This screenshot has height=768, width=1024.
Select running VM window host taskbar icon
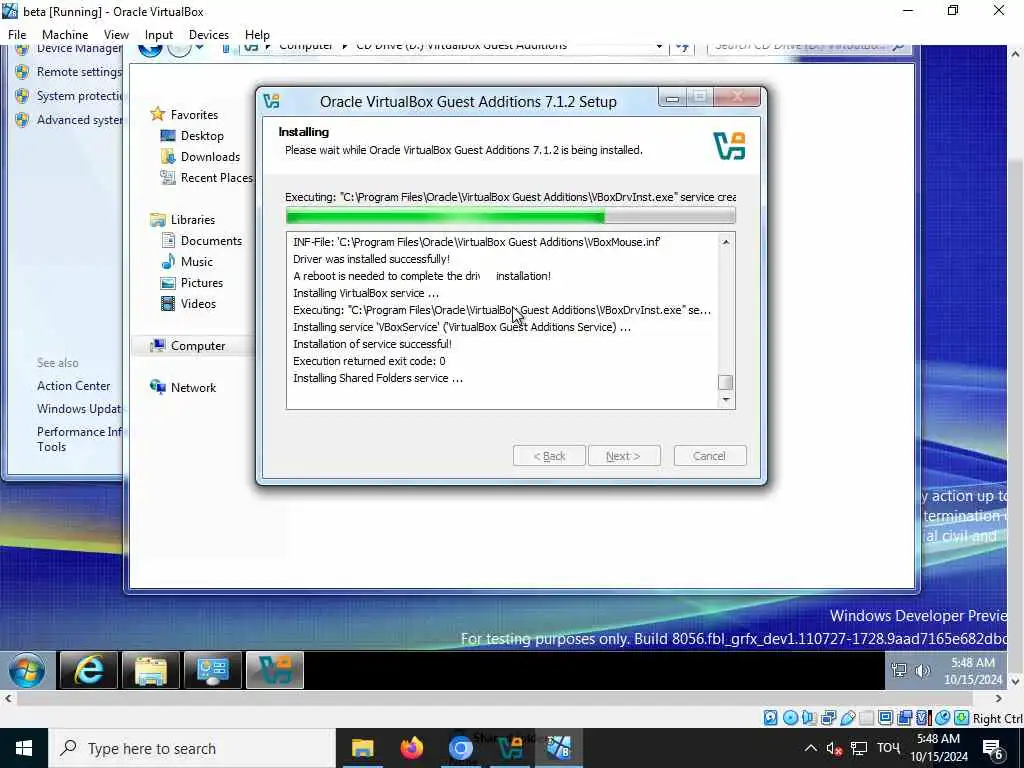click(x=558, y=748)
